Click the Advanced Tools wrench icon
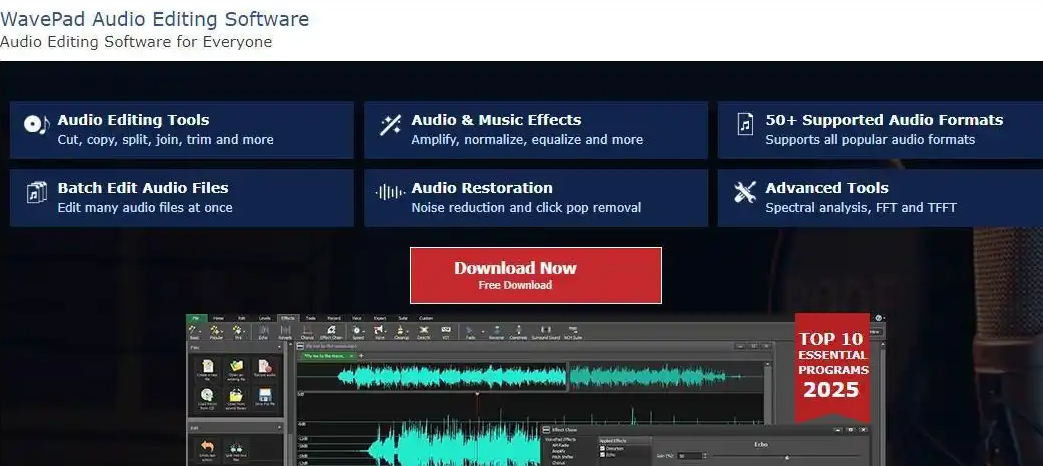Screen dimensions: 1043x466 (745, 193)
